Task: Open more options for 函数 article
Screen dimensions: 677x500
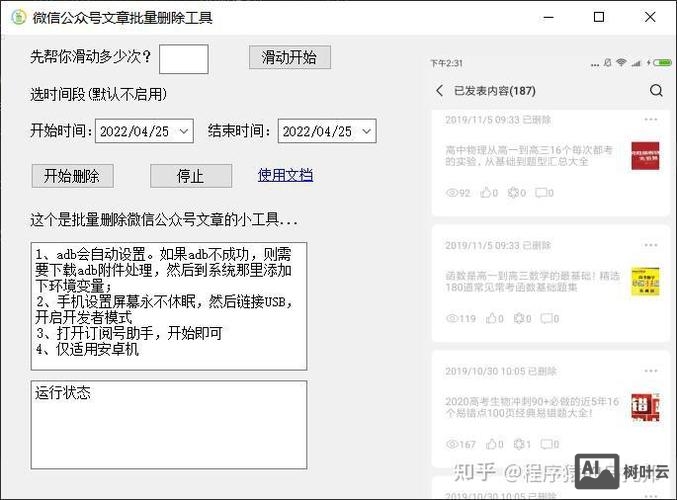Action: pos(651,245)
